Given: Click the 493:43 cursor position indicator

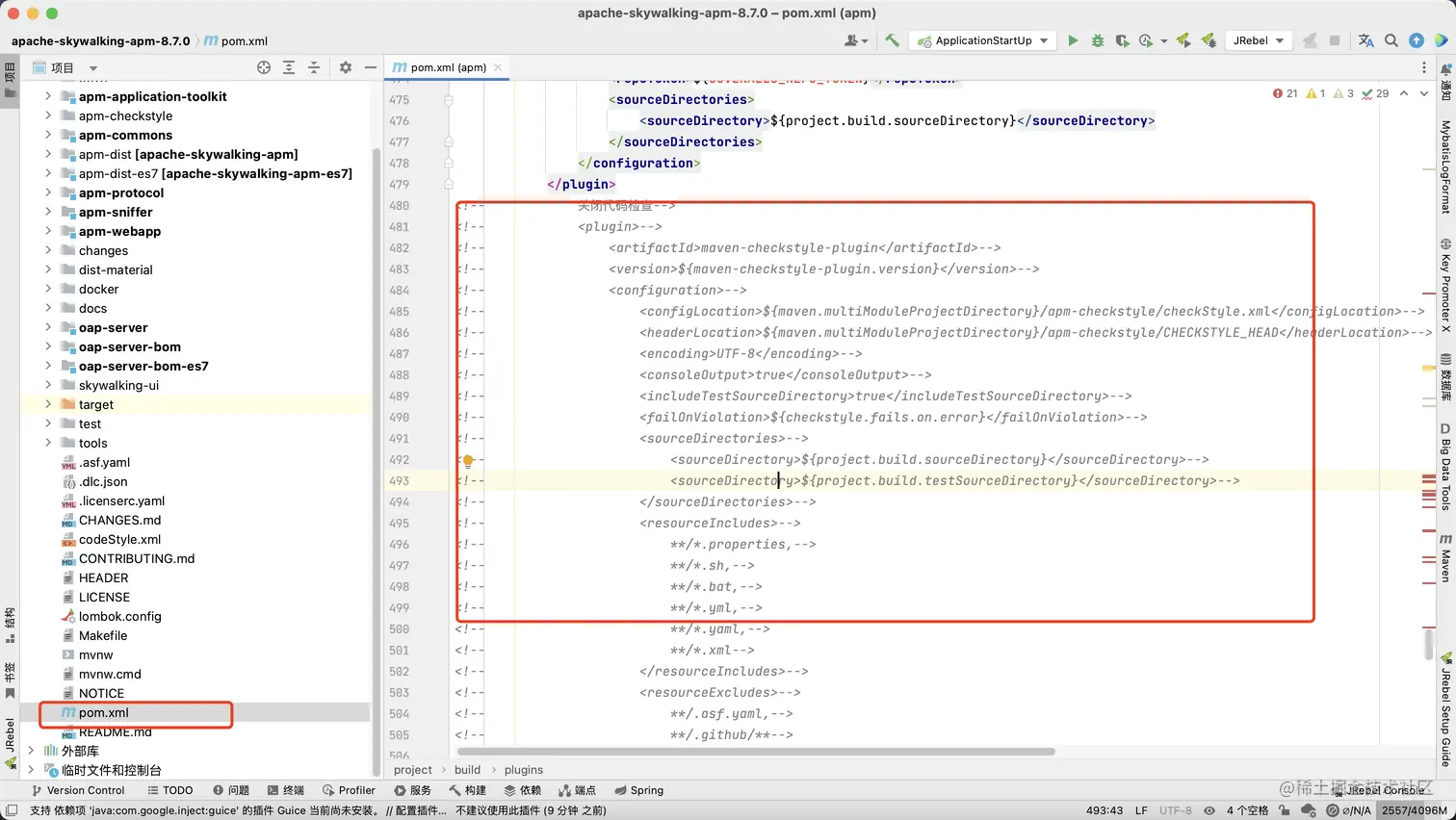Looking at the screenshot, I should [x=1105, y=810].
